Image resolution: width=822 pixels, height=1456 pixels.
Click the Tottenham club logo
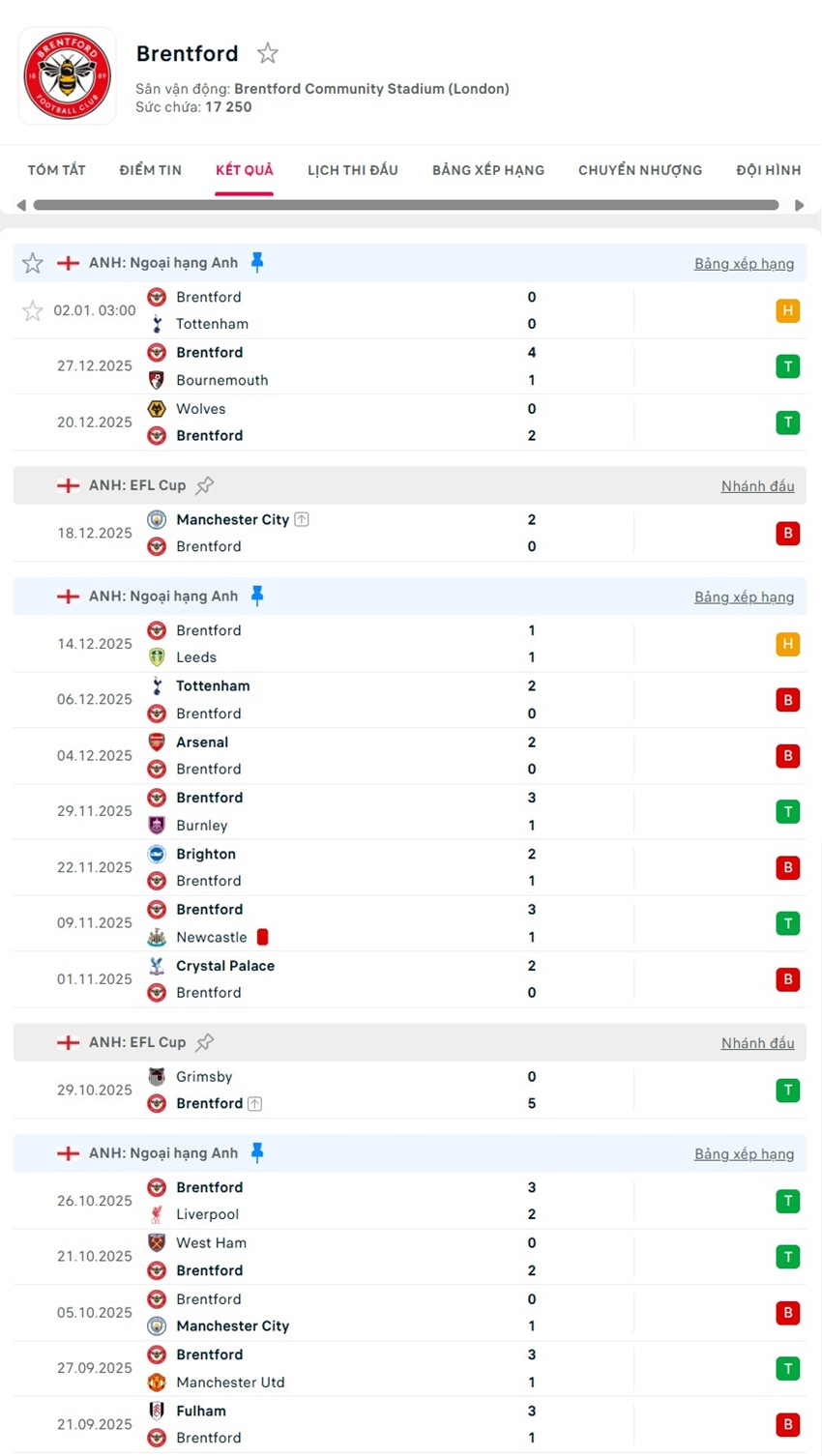(157, 324)
